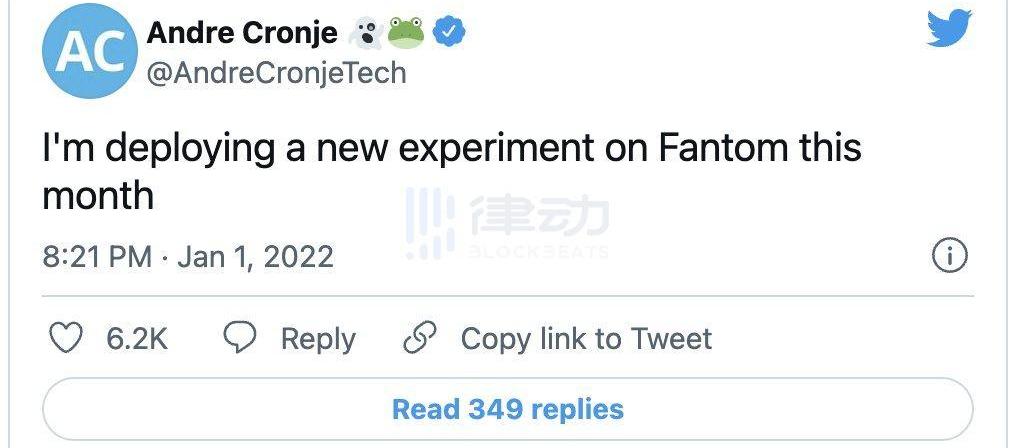Click the word month in the tweet
The width and height of the screenshot is (1015, 448).
click(98, 194)
